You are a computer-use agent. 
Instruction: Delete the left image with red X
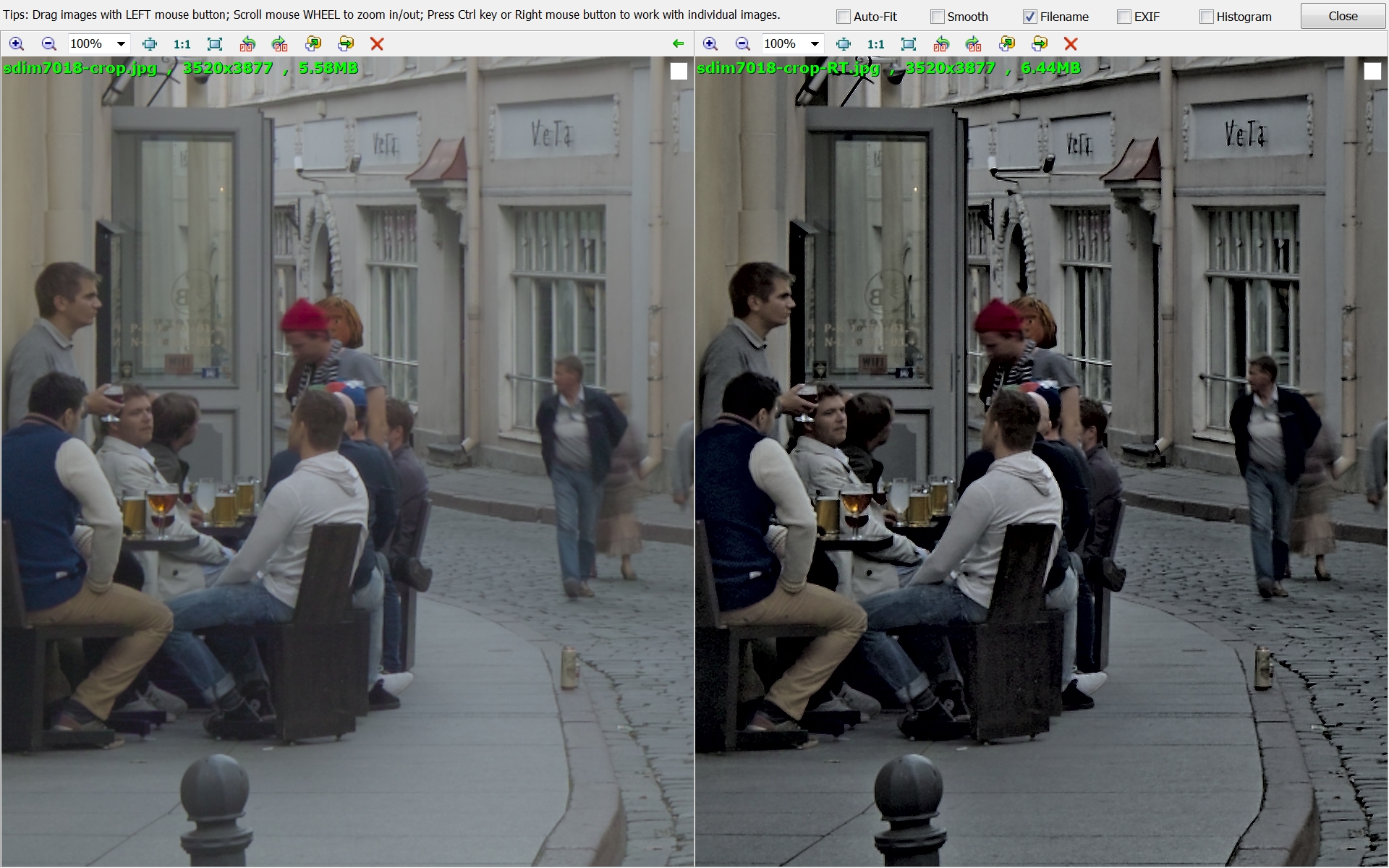[x=377, y=44]
